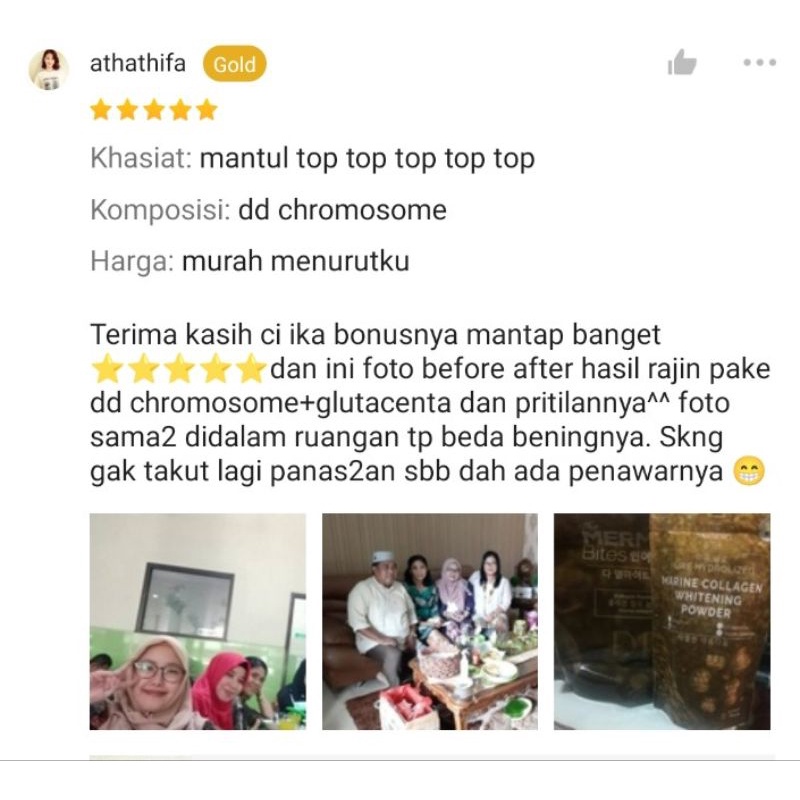800x800 pixels.
Task: Click the Harga murah menurutku line
Action: point(250,261)
